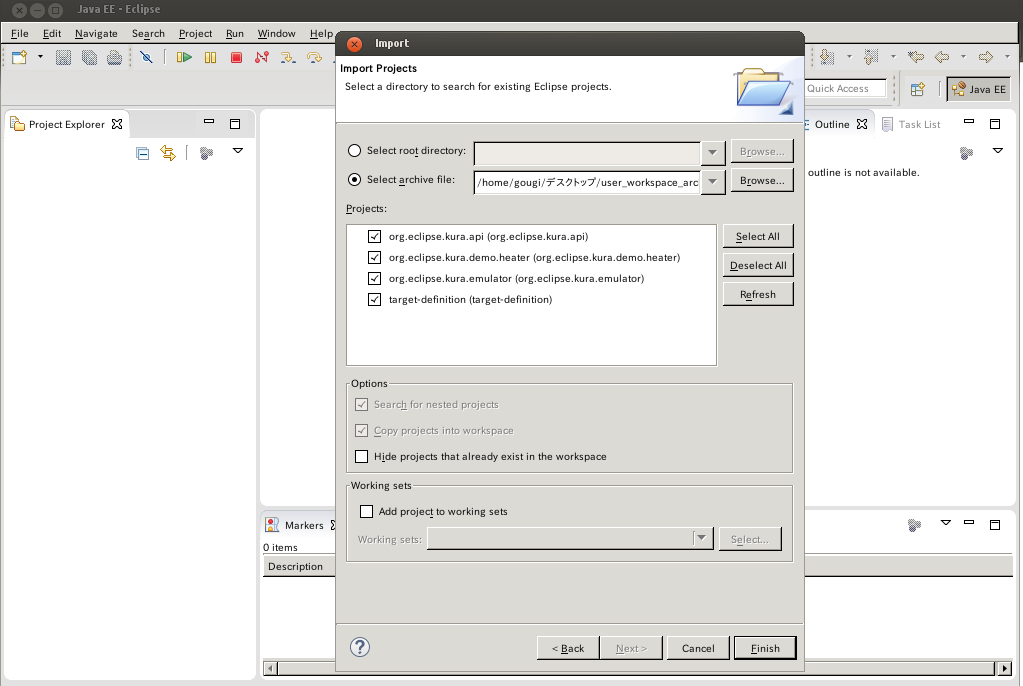The width and height of the screenshot is (1023, 686).
Task: Click the Save All toolbar icon
Action: click(89, 57)
